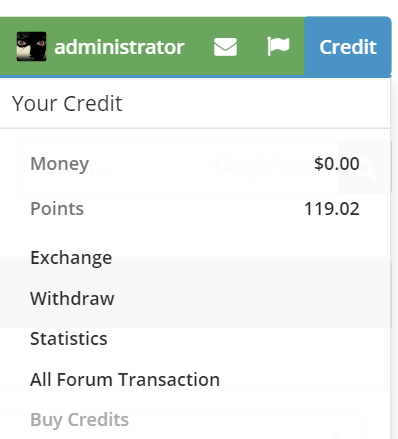The width and height of the screenshot is (398, 439).
Task: Choose Withdraw from the credit menu
Action: 72,298
